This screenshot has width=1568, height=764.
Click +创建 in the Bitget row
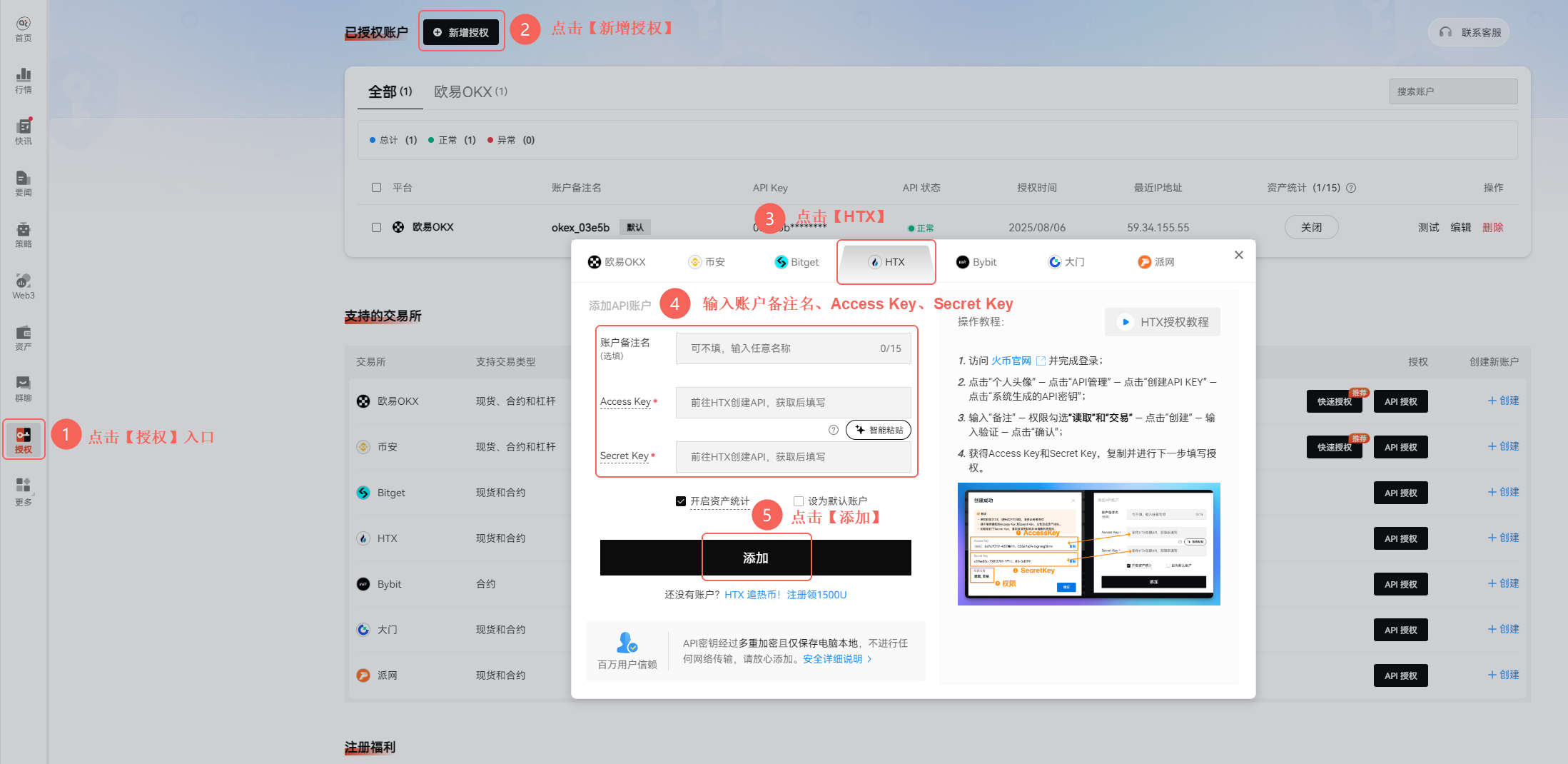point(1503,492)
